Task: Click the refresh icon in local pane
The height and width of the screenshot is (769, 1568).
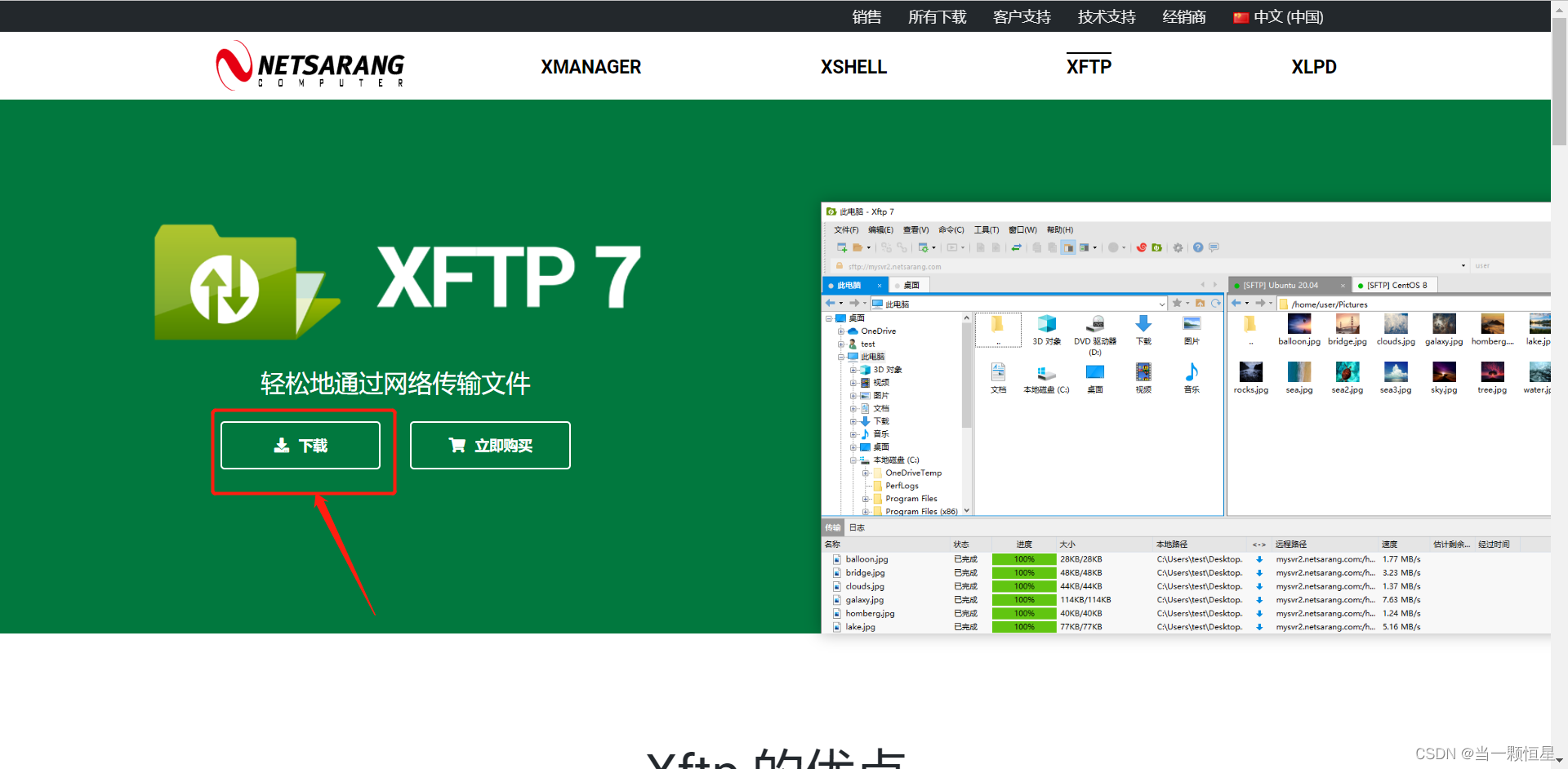Action: click(1216, 303)
